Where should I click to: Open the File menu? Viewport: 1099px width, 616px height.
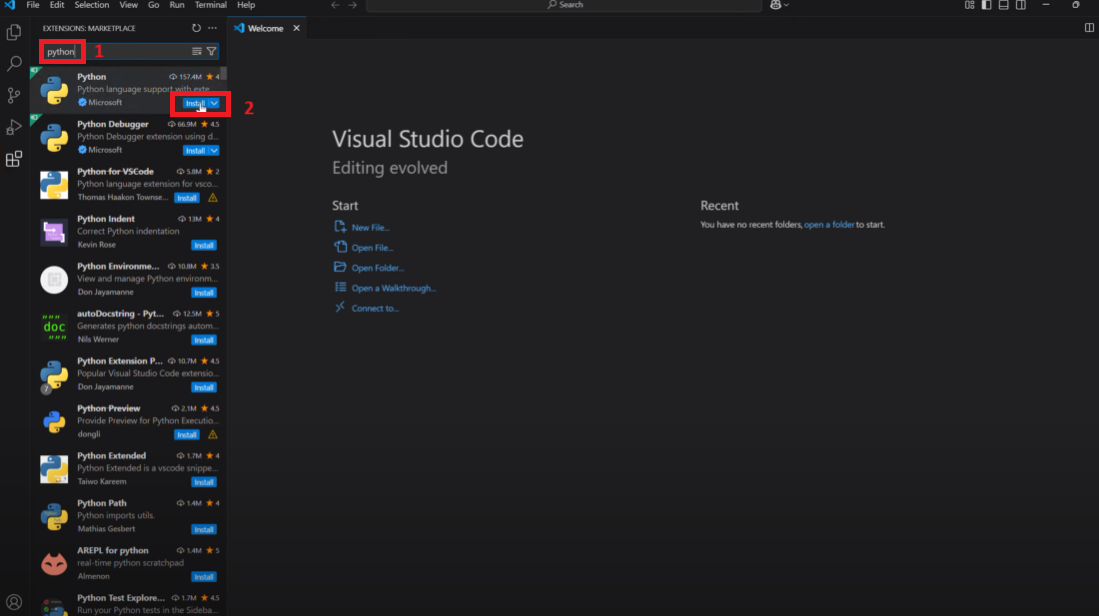(33, 5)
